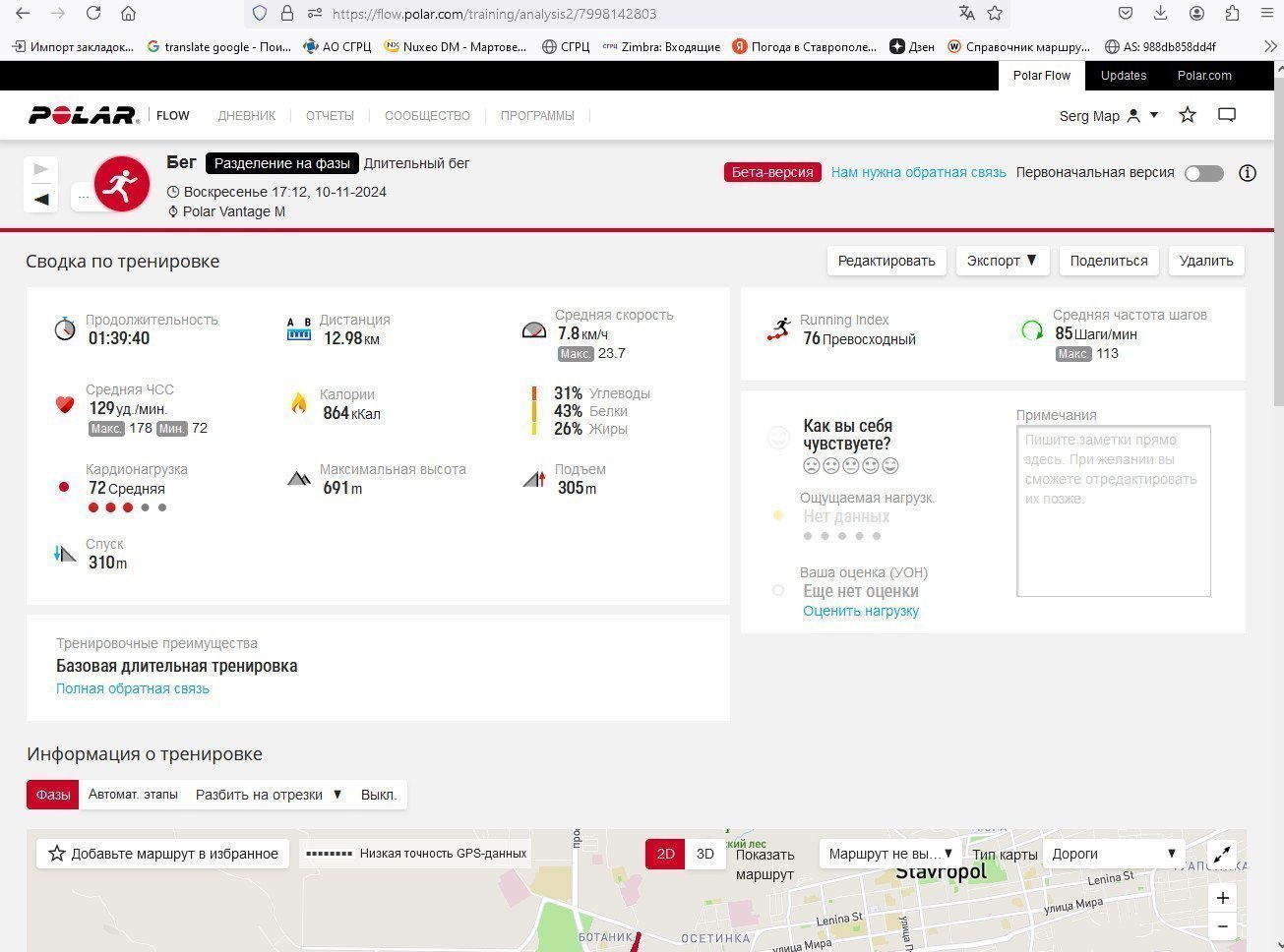Click the Примечания notes text field
Viewport: 1284px width, 952px height.
click(1113, 510)
